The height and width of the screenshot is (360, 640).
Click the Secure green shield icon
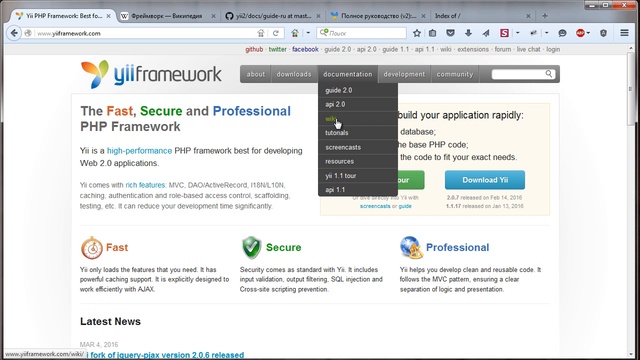point(251,247)
